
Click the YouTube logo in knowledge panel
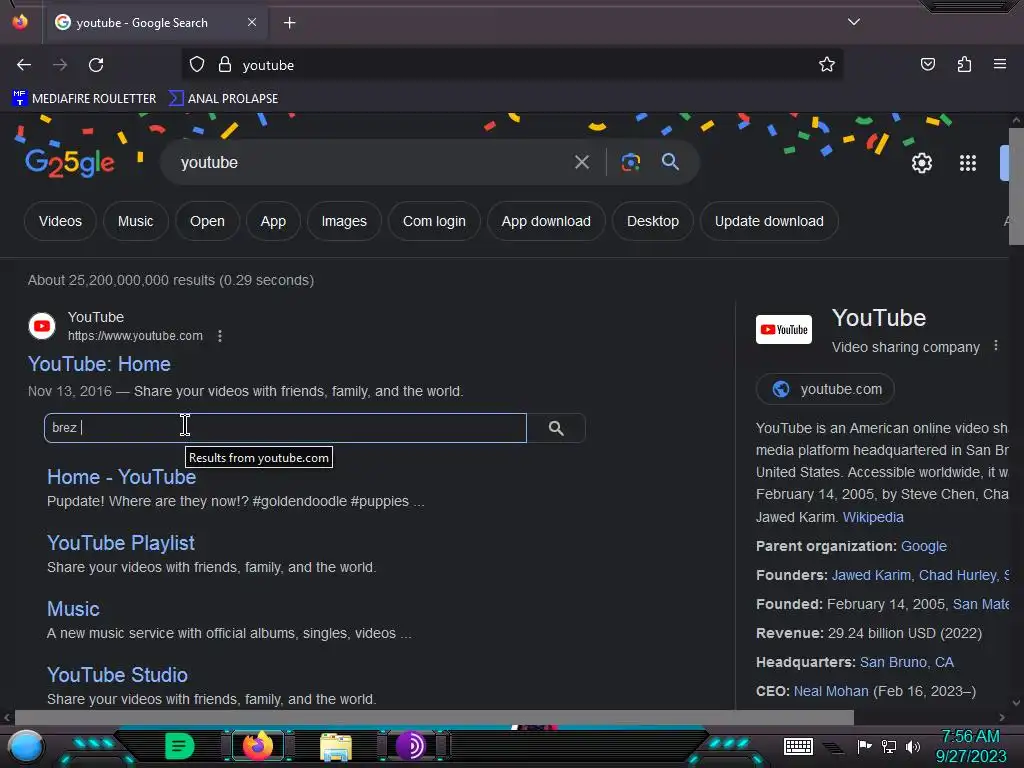coord(784,329)
